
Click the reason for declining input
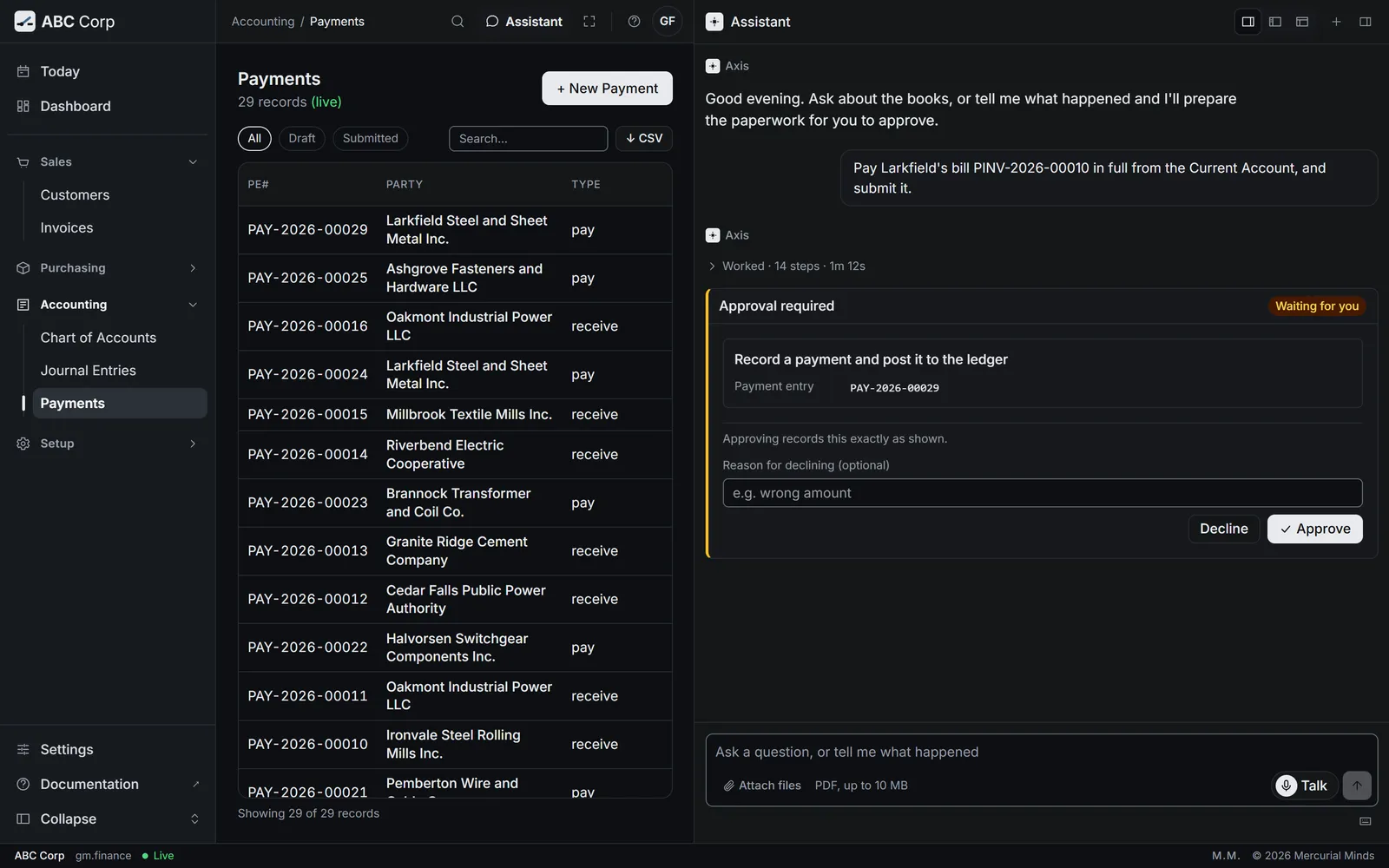pos(1042,493)
